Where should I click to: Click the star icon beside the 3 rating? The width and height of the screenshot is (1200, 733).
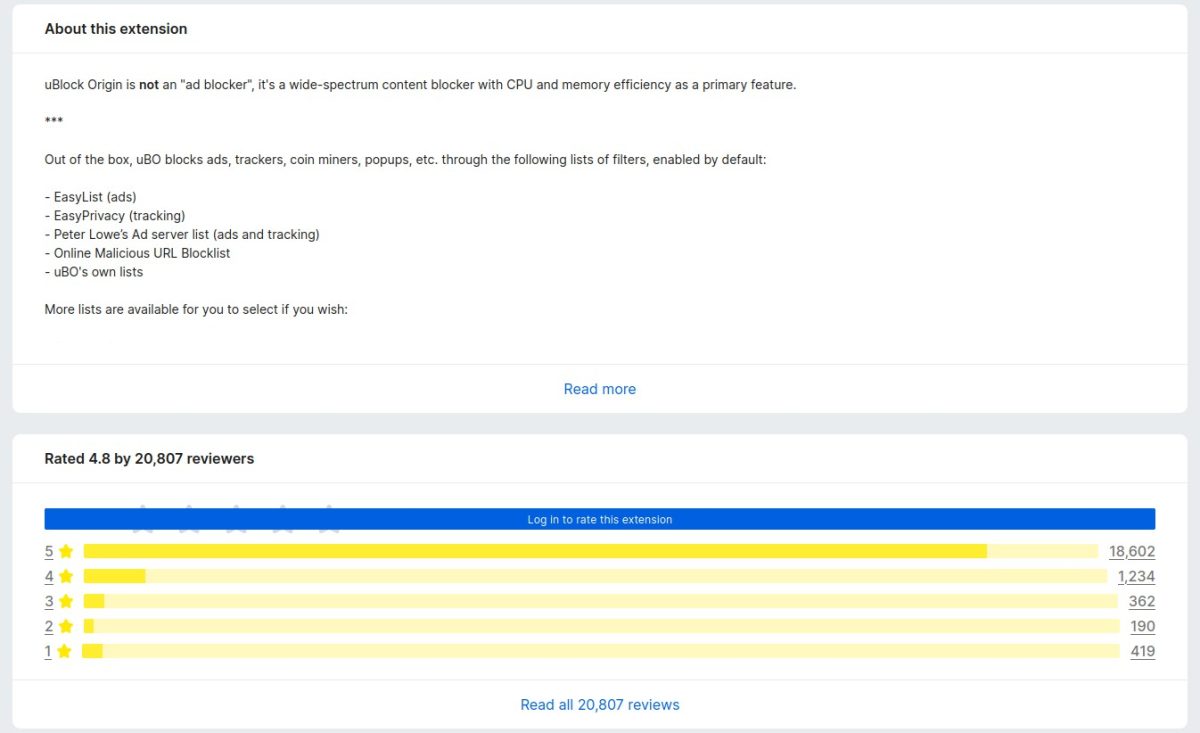click(66, 601)
